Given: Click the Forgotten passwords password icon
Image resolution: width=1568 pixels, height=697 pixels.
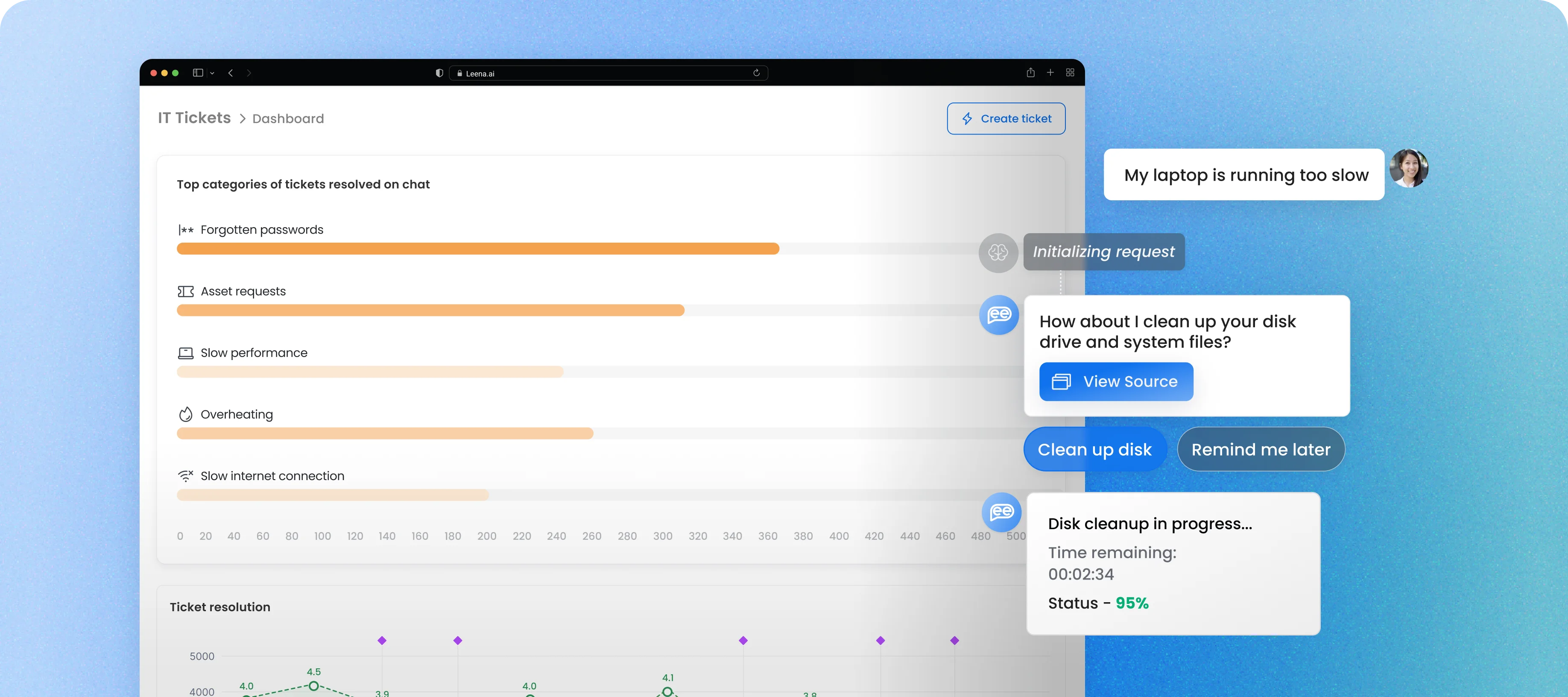Looking at the screenshot, I should point(186,230).
